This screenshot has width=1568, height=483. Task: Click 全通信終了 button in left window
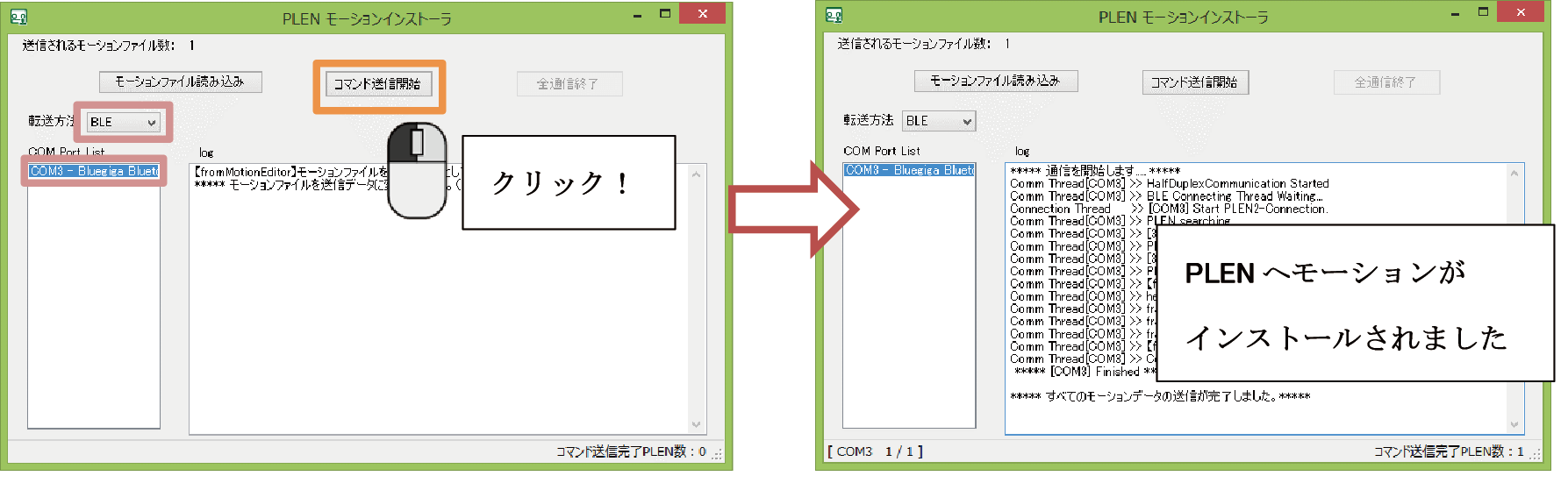click(x=569, y=84)
